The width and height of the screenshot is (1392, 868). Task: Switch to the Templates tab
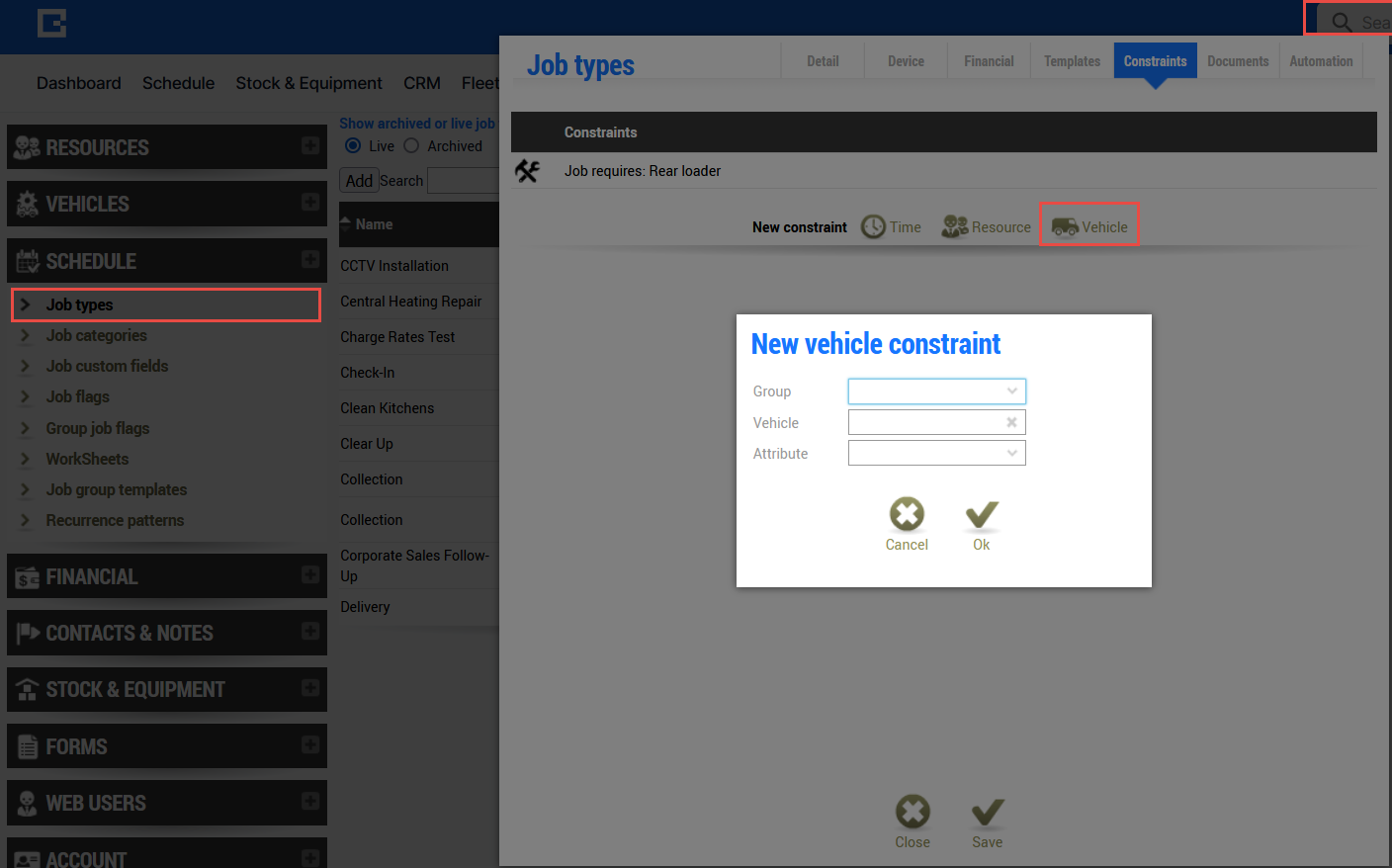1072,61
